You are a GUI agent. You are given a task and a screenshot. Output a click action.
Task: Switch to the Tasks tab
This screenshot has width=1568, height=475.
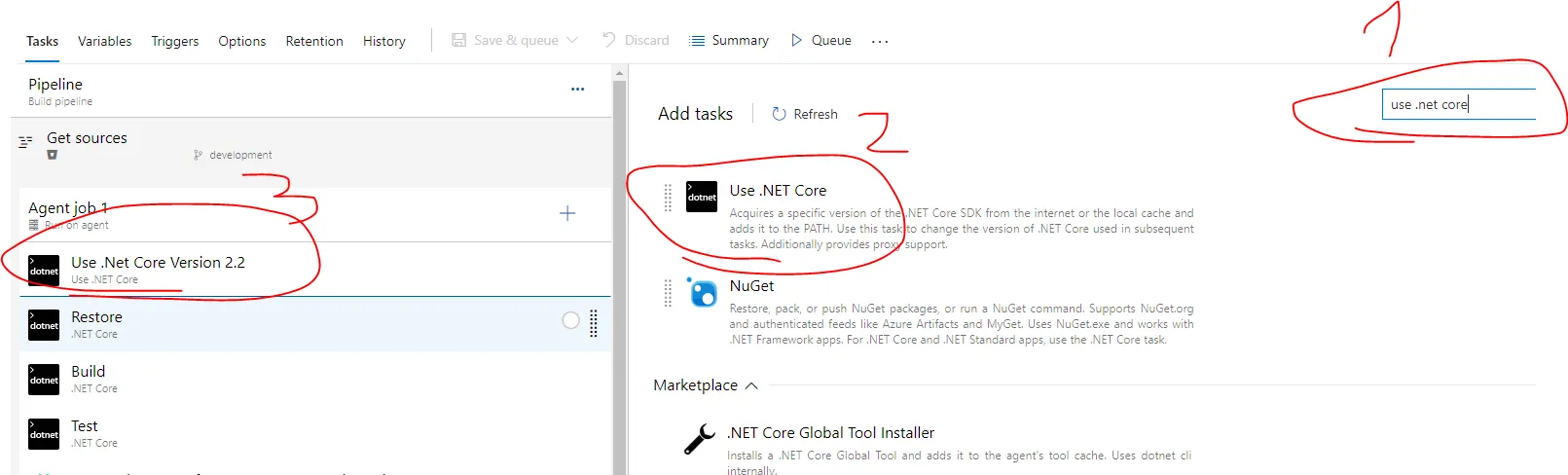[x=42, y=41]
